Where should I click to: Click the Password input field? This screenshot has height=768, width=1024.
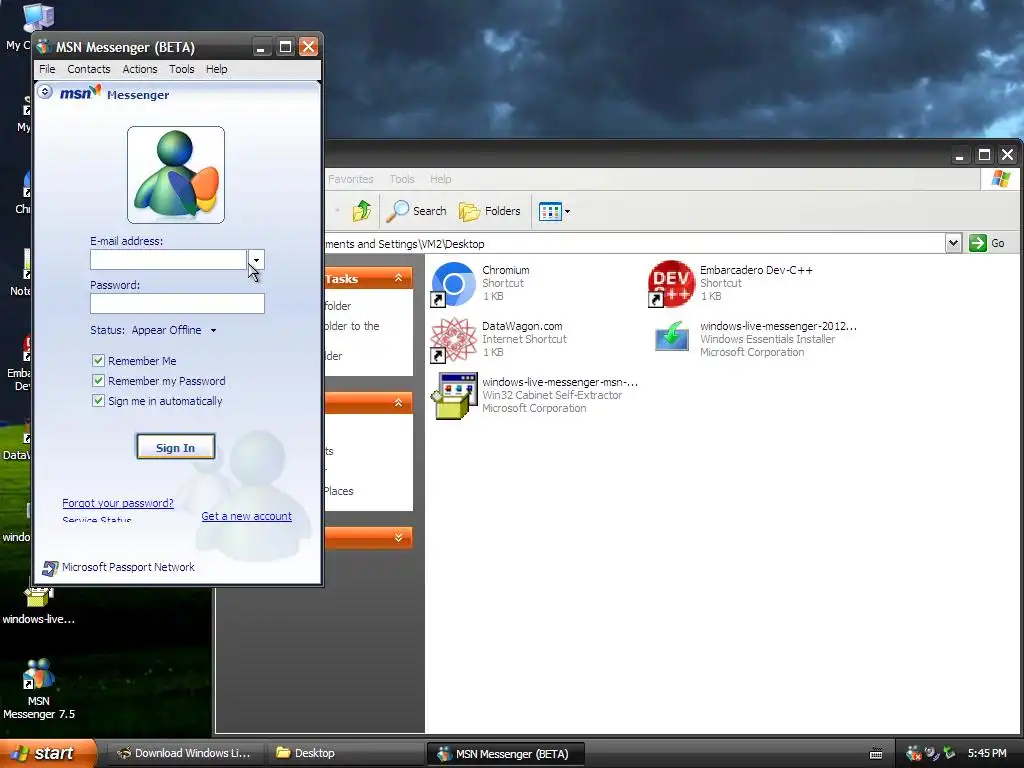178,304
